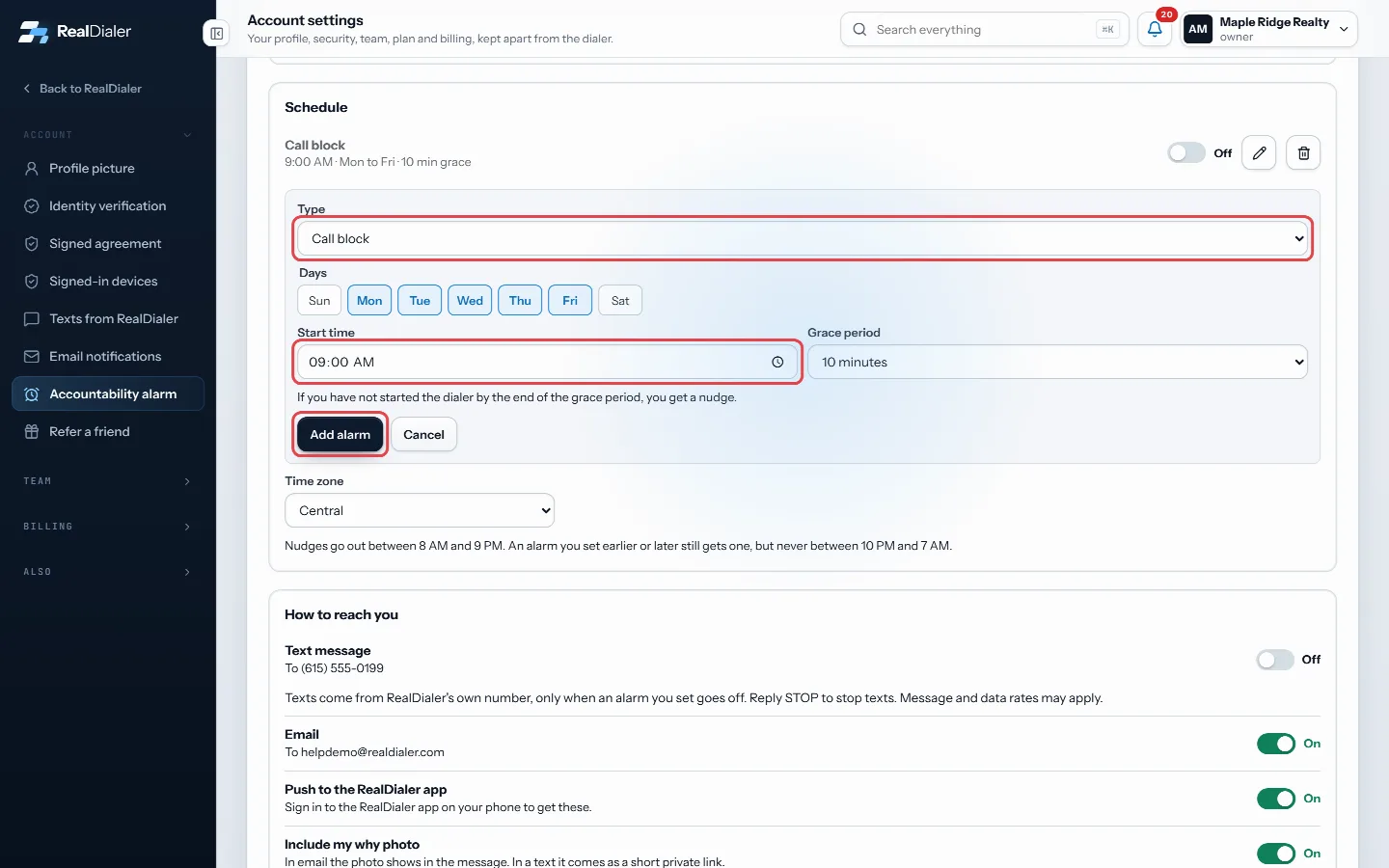Screen dimensions: 1389x868
Task: Click the Add alarm button
Action: tap(340, 434)
